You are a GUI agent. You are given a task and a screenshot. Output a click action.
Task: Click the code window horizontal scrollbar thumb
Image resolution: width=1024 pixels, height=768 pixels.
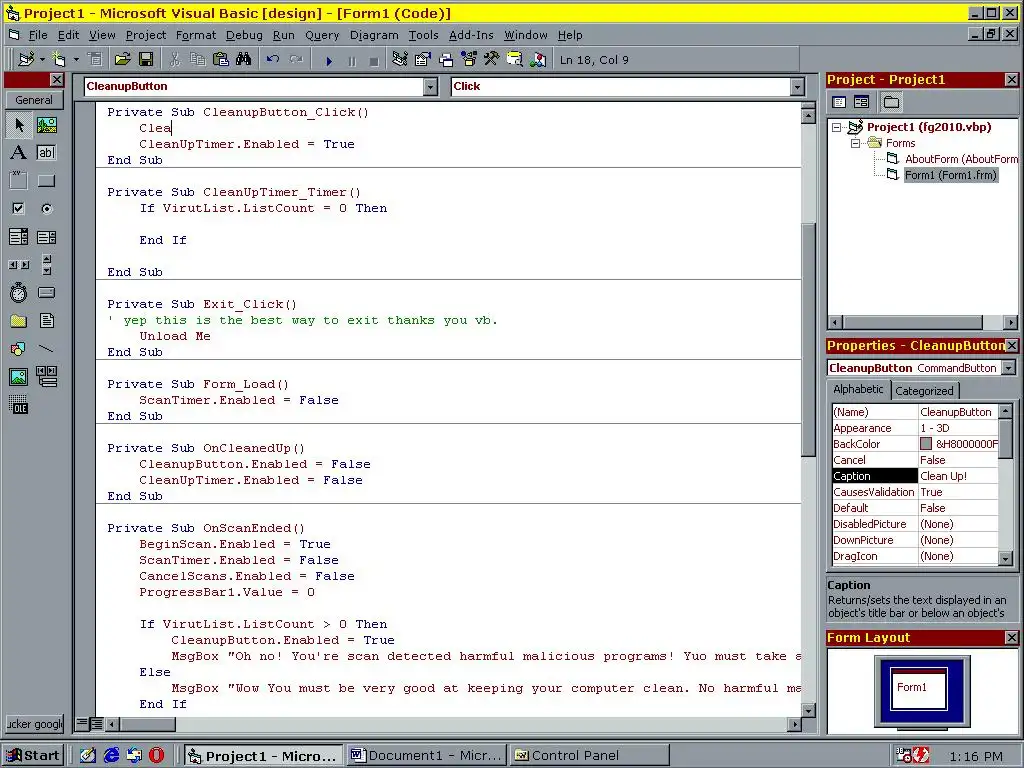point(148,724)
